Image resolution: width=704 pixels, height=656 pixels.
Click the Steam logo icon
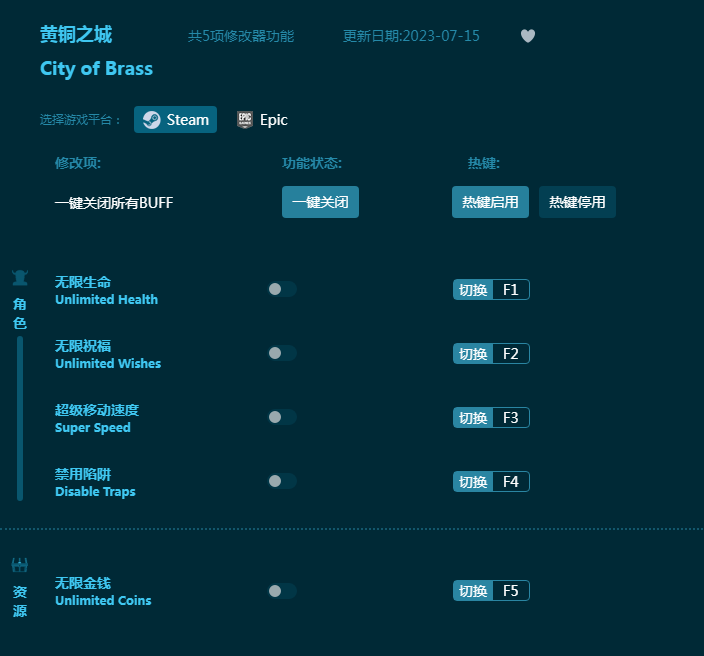[x=151, y=120]
